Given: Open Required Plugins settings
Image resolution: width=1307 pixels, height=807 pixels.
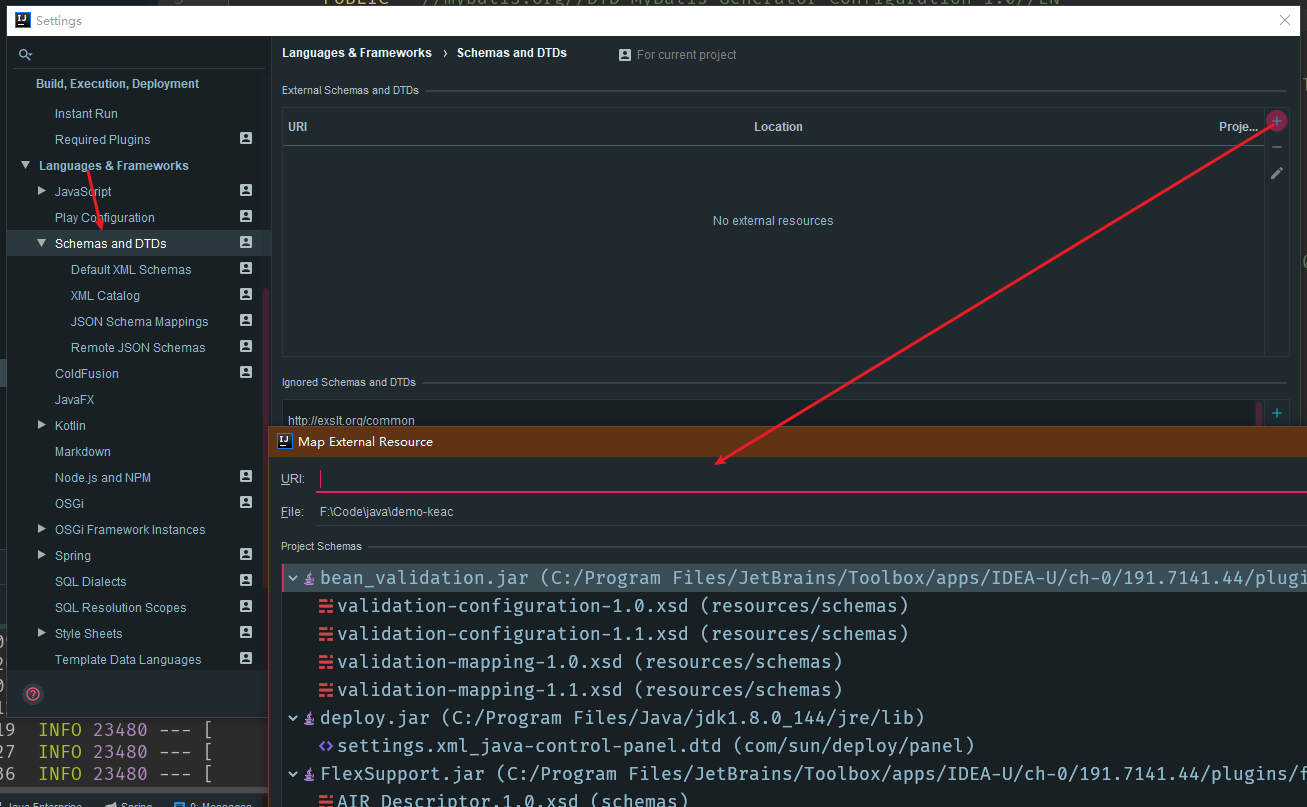Looking at the screenshot, I should 103,140.
